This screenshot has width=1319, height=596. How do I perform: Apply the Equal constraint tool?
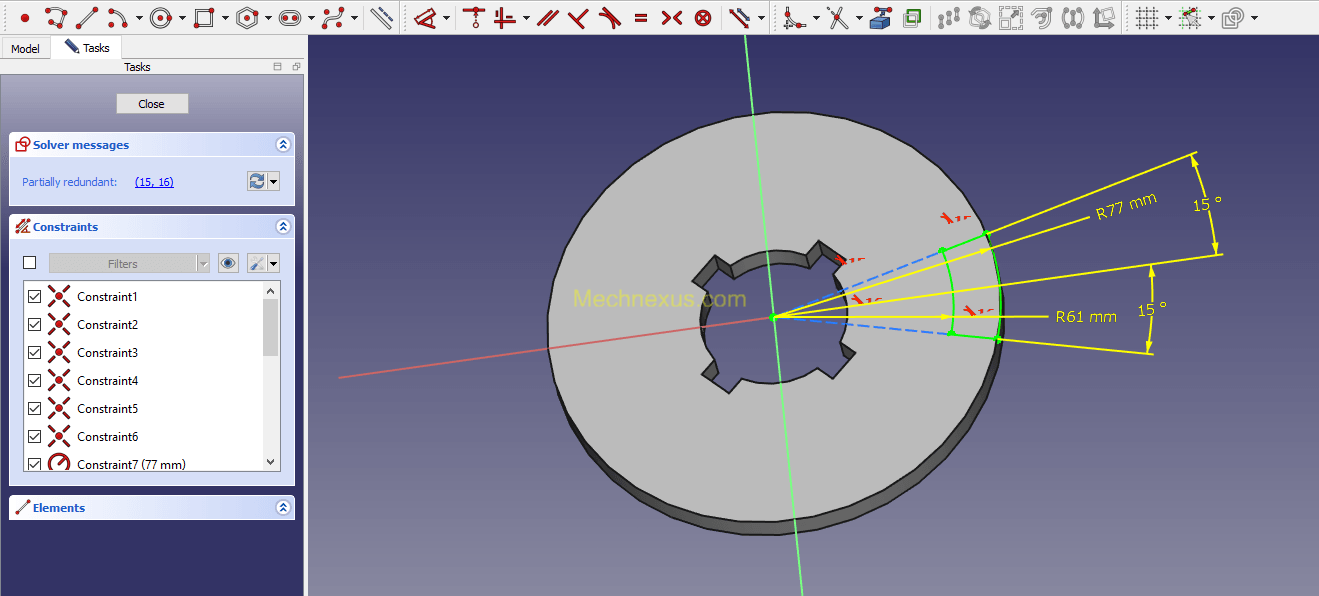[641, 18]
